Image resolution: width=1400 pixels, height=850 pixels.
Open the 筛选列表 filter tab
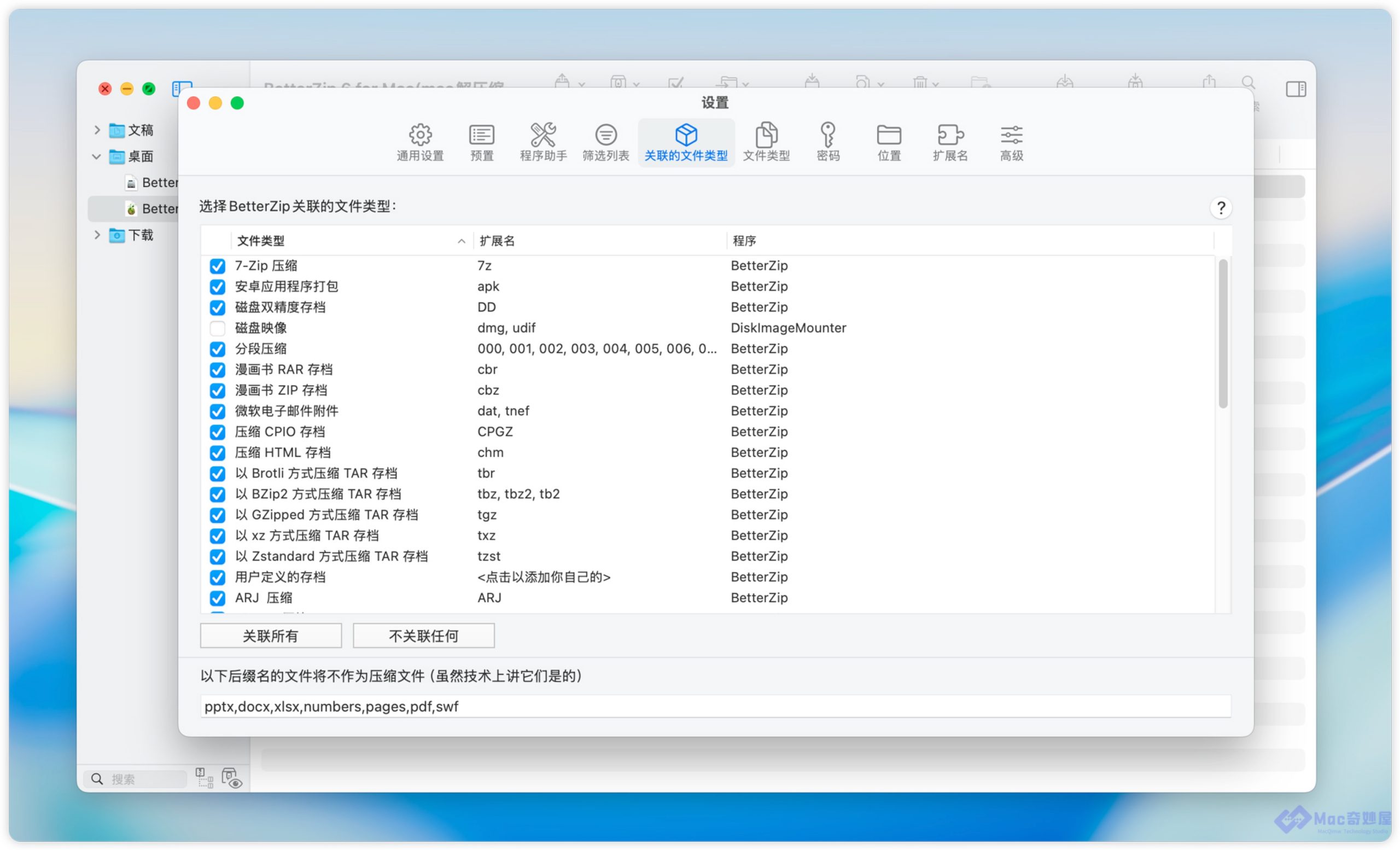(606, 142)
